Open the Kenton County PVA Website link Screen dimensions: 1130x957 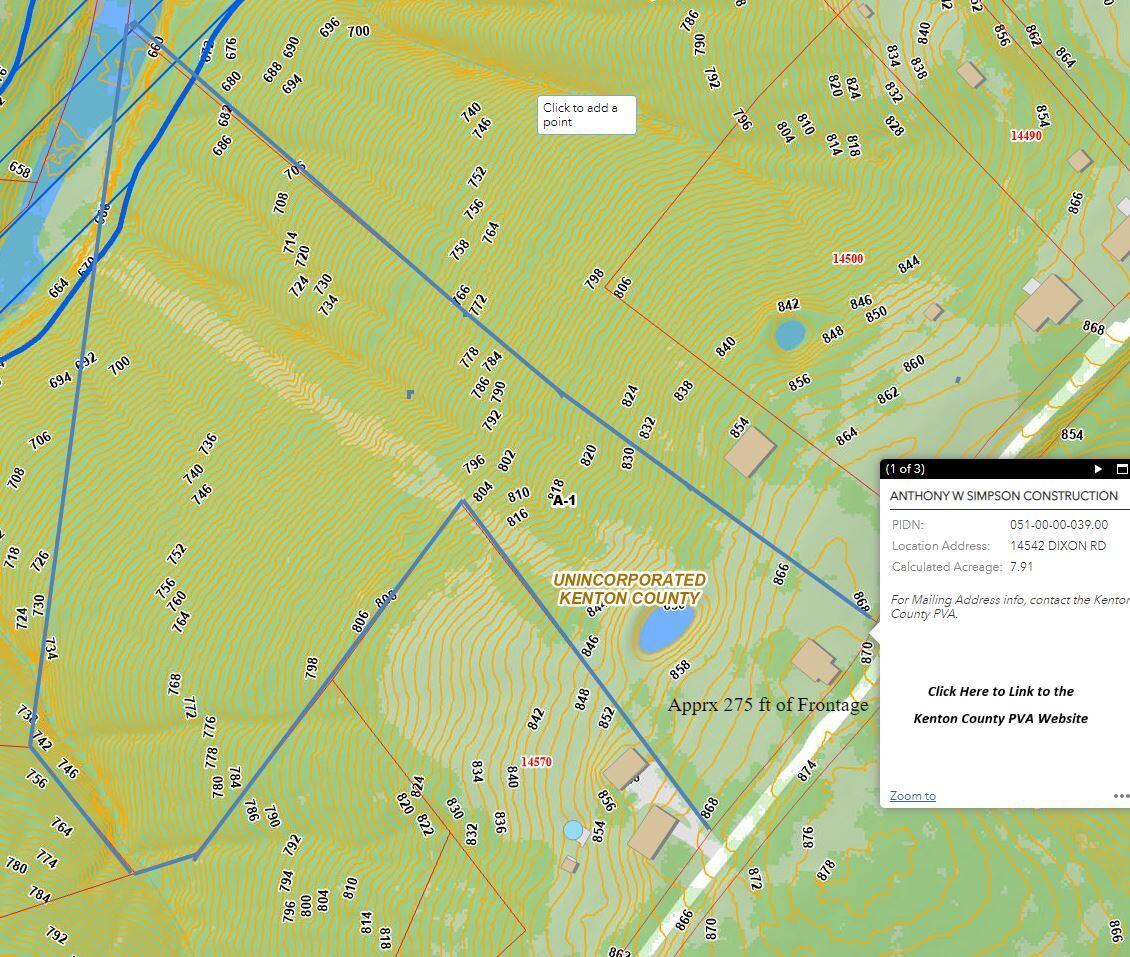(x=1000, y=705)
